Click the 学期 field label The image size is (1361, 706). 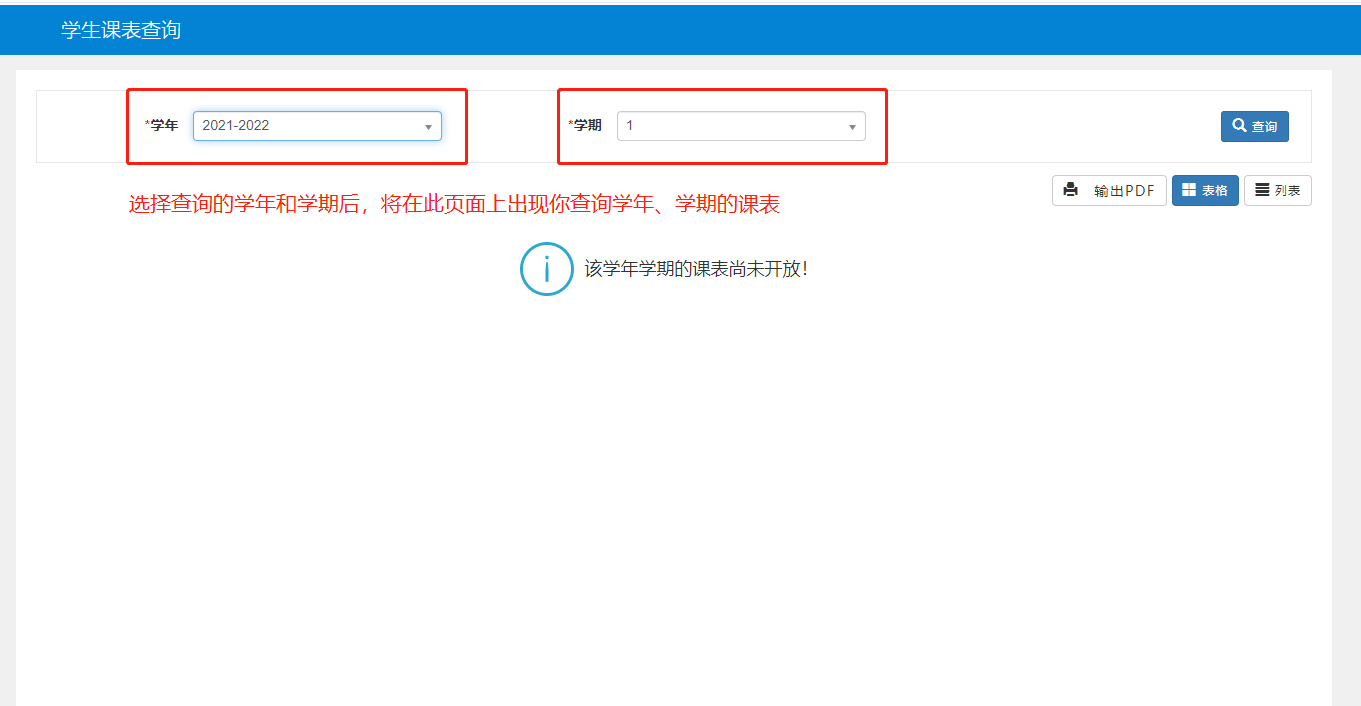tap(587, 126)
